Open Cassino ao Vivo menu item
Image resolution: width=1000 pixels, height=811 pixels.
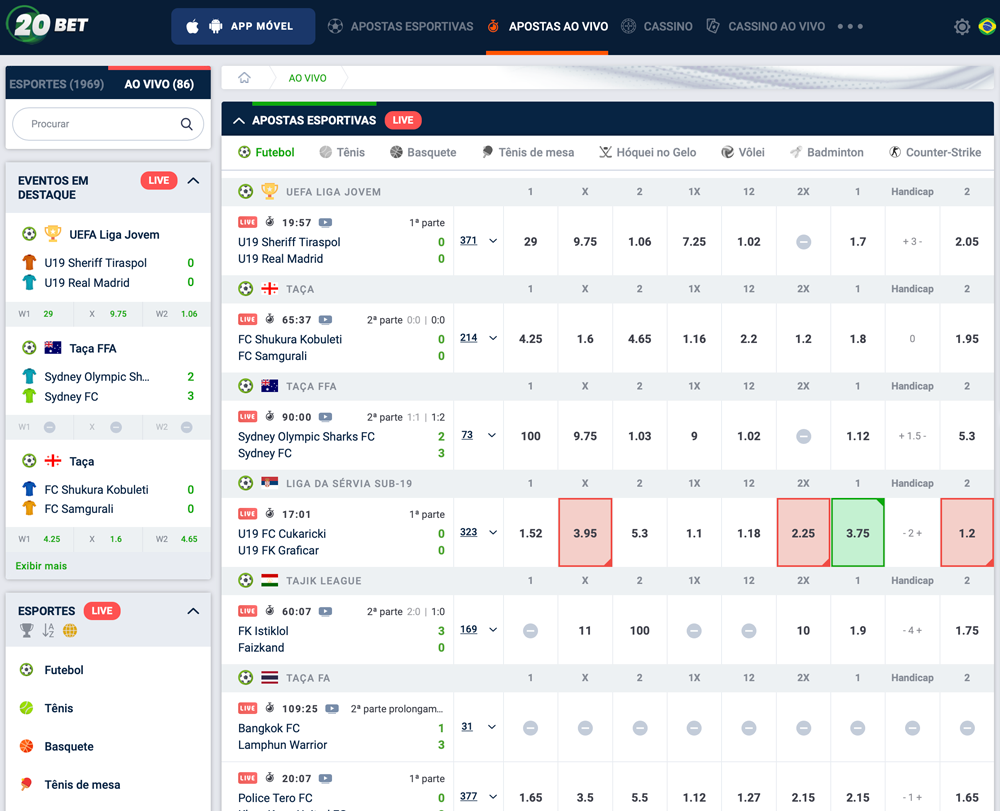[x=765, y=27]
